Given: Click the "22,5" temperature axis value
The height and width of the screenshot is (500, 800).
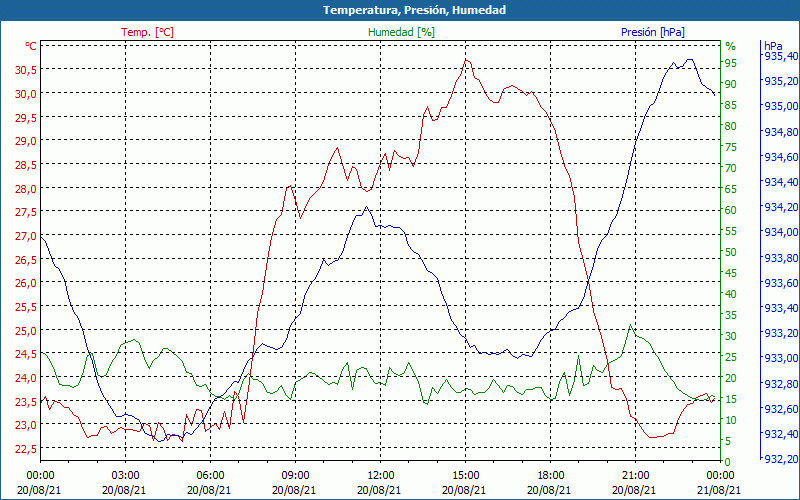Looking at the screenshot, I should pyautogui.click(x=26, y=449).
